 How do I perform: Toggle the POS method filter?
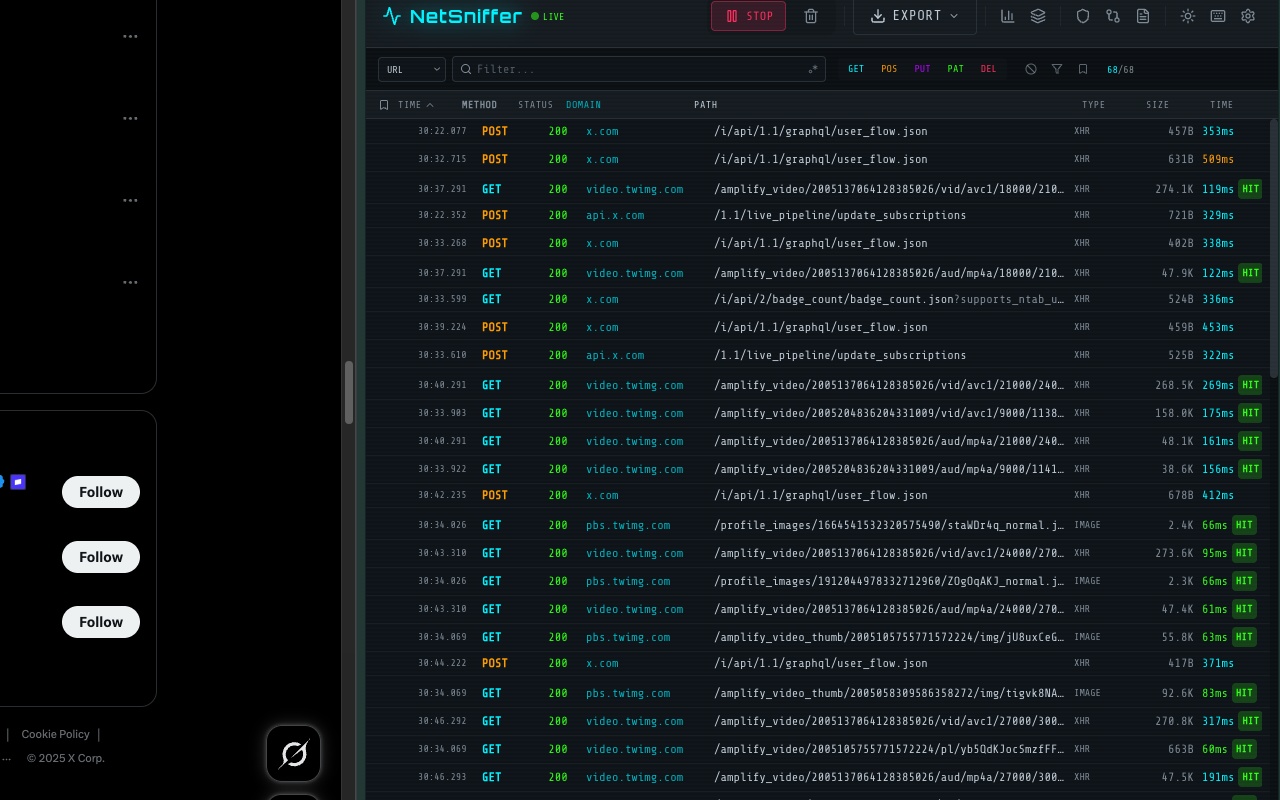(889, 69)
